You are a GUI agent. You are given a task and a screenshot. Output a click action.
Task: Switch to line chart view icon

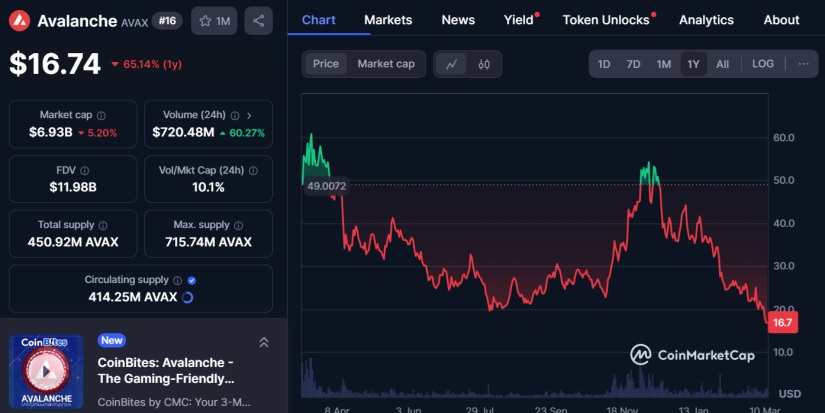point(452,64)
